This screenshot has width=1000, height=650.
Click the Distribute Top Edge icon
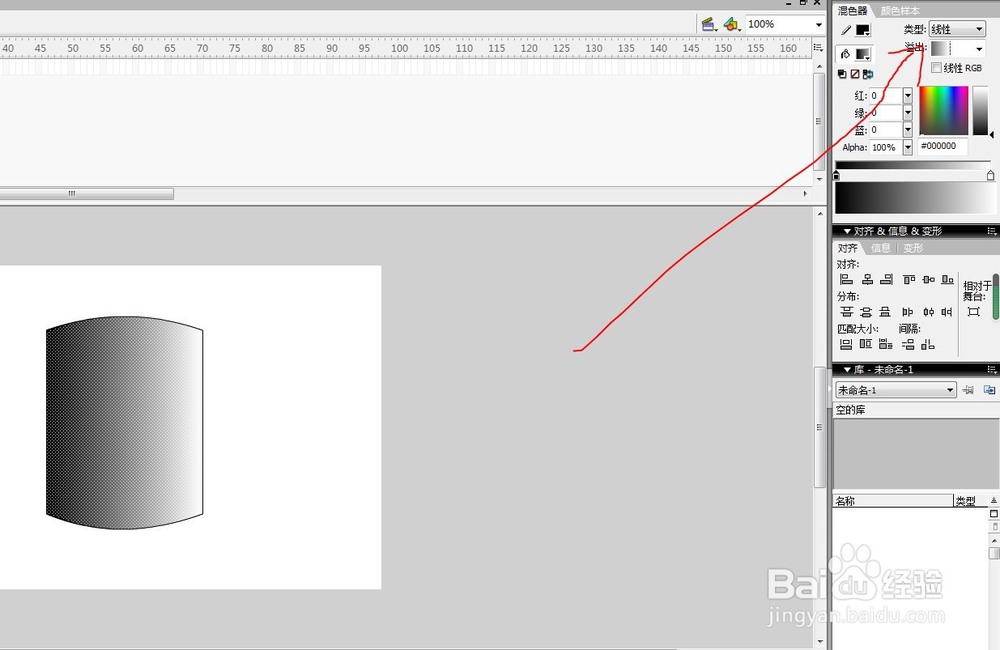pos(846,312)
